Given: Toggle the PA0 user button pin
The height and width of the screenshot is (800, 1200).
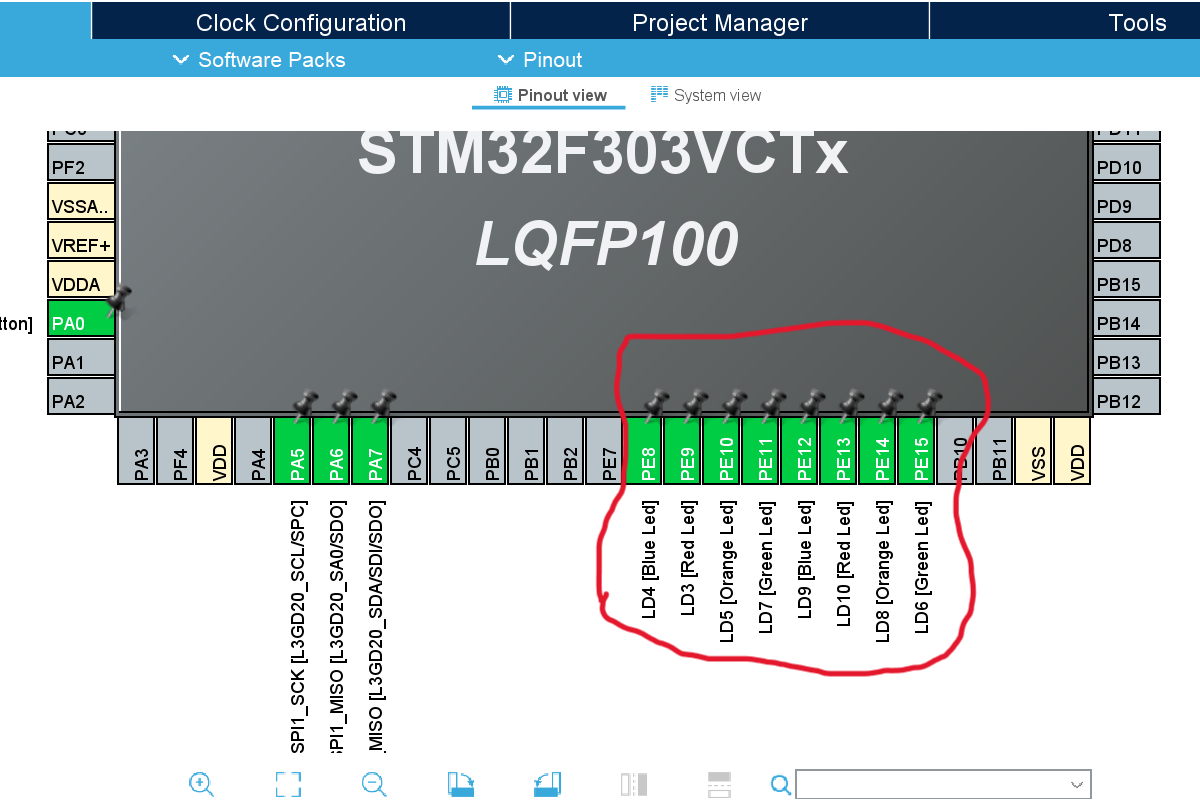Looking at the screenshot, I should (80, 320).
